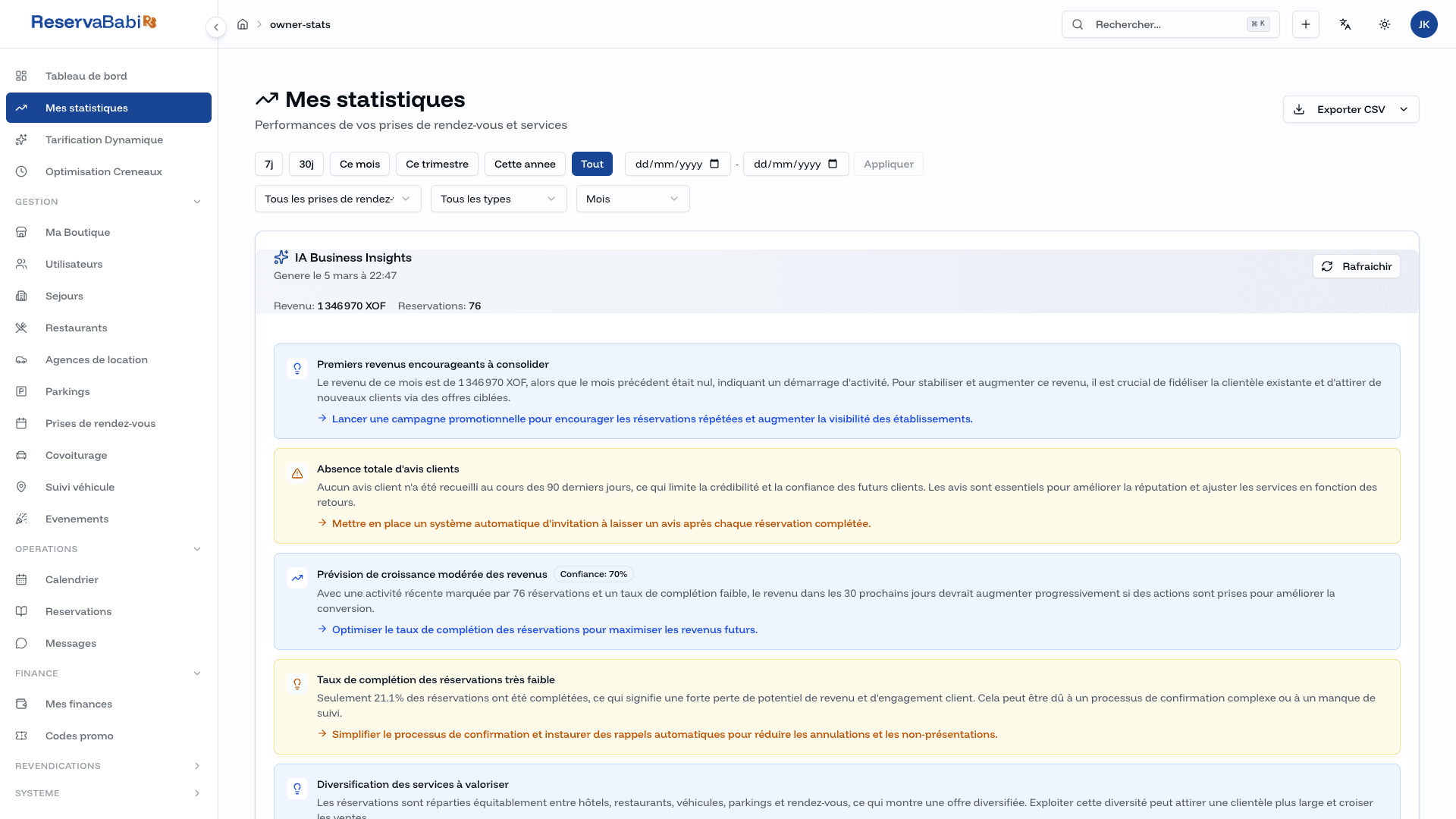Toggle light/dark theme with sun icon
Screen dimensions: 1456x819
coord(1385,24)
